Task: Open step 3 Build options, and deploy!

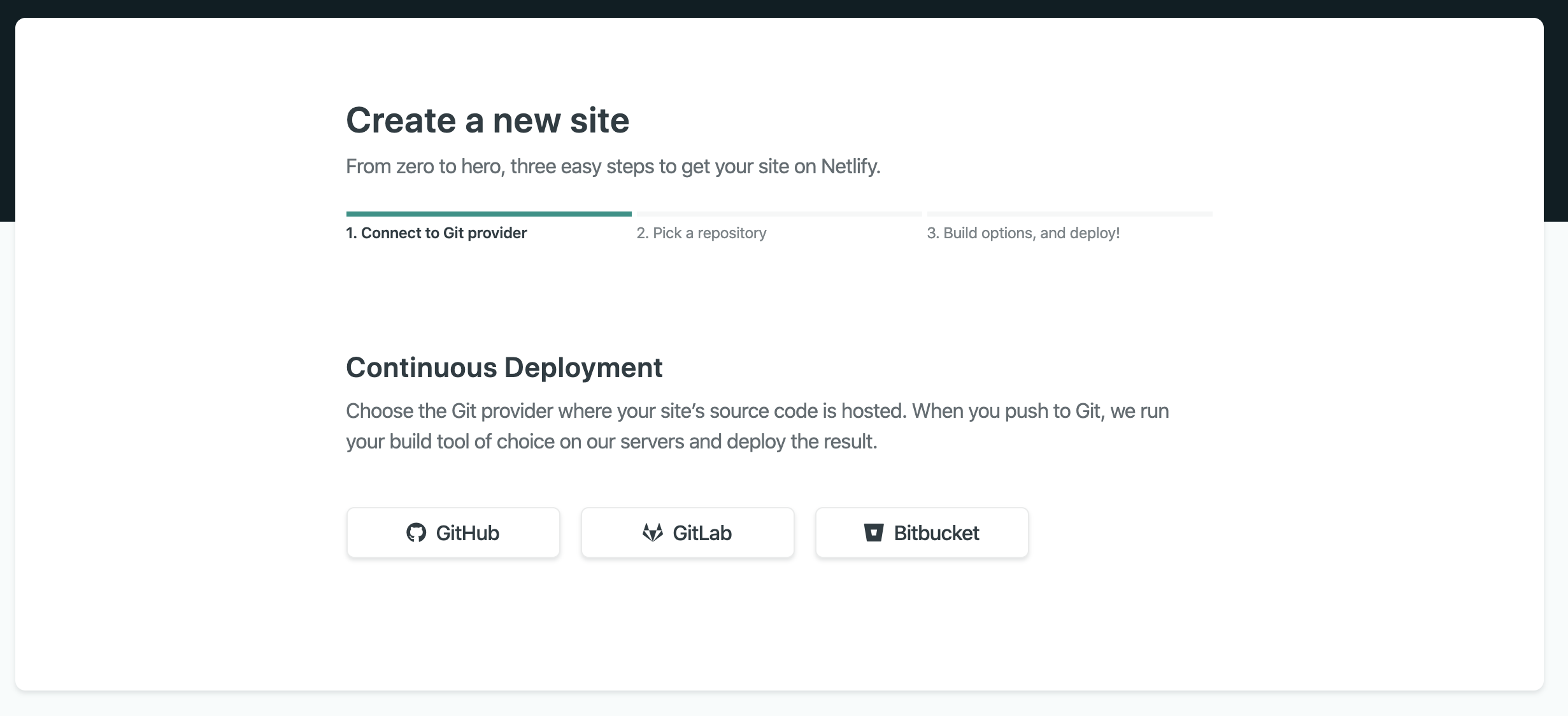Action: click(1023, 233)
